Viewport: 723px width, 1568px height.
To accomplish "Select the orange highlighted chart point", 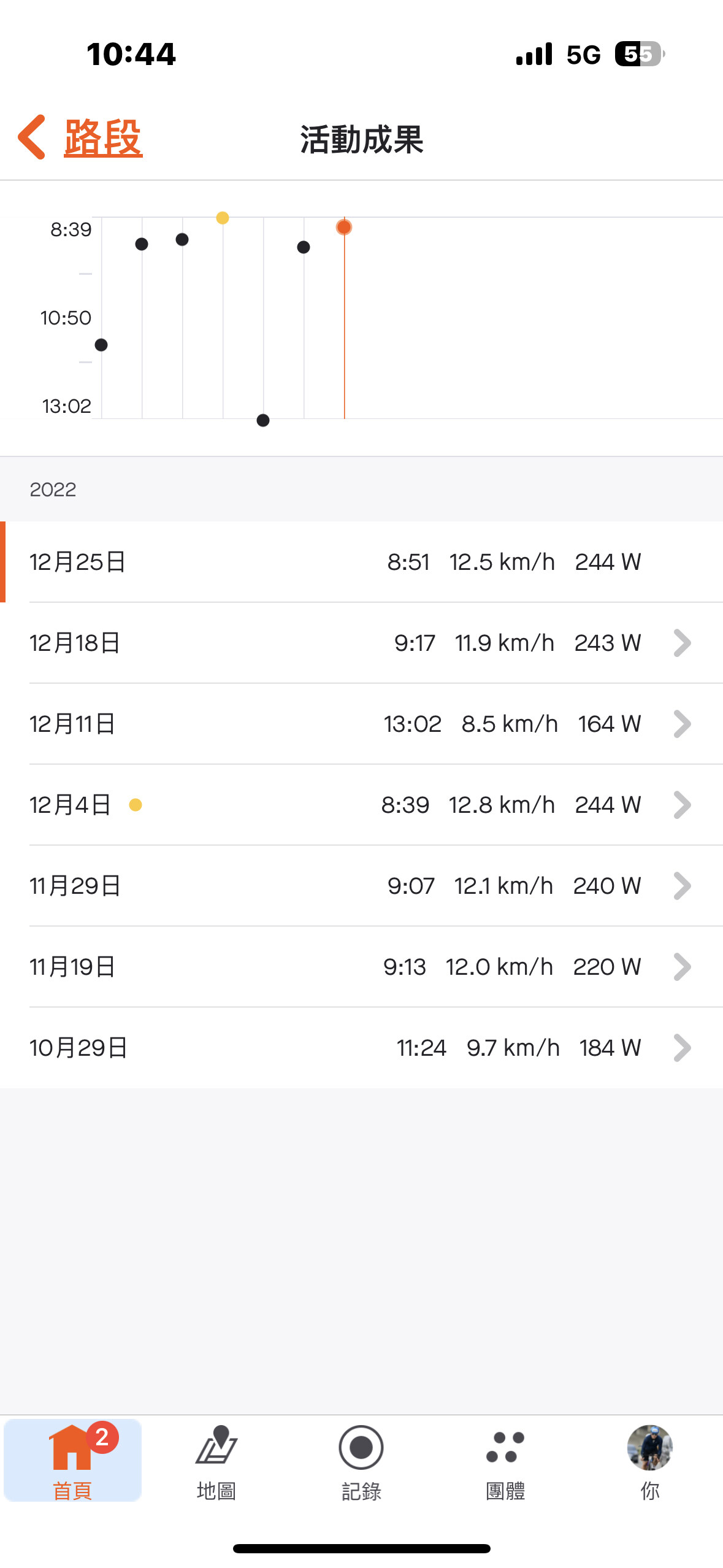I will click(x=344, y=228).
